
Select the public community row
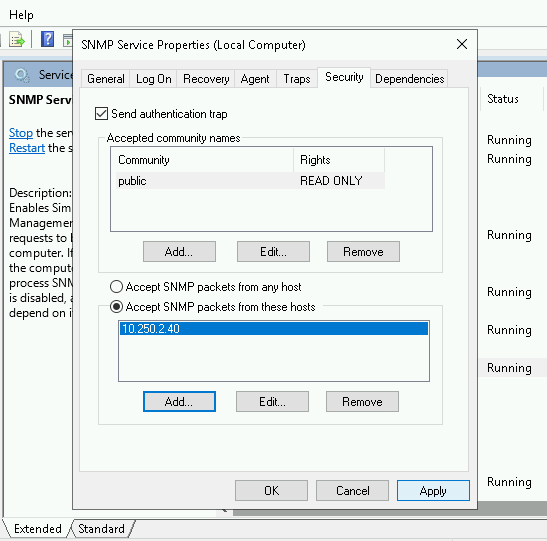pyautogui.click(x=250, y=181)
